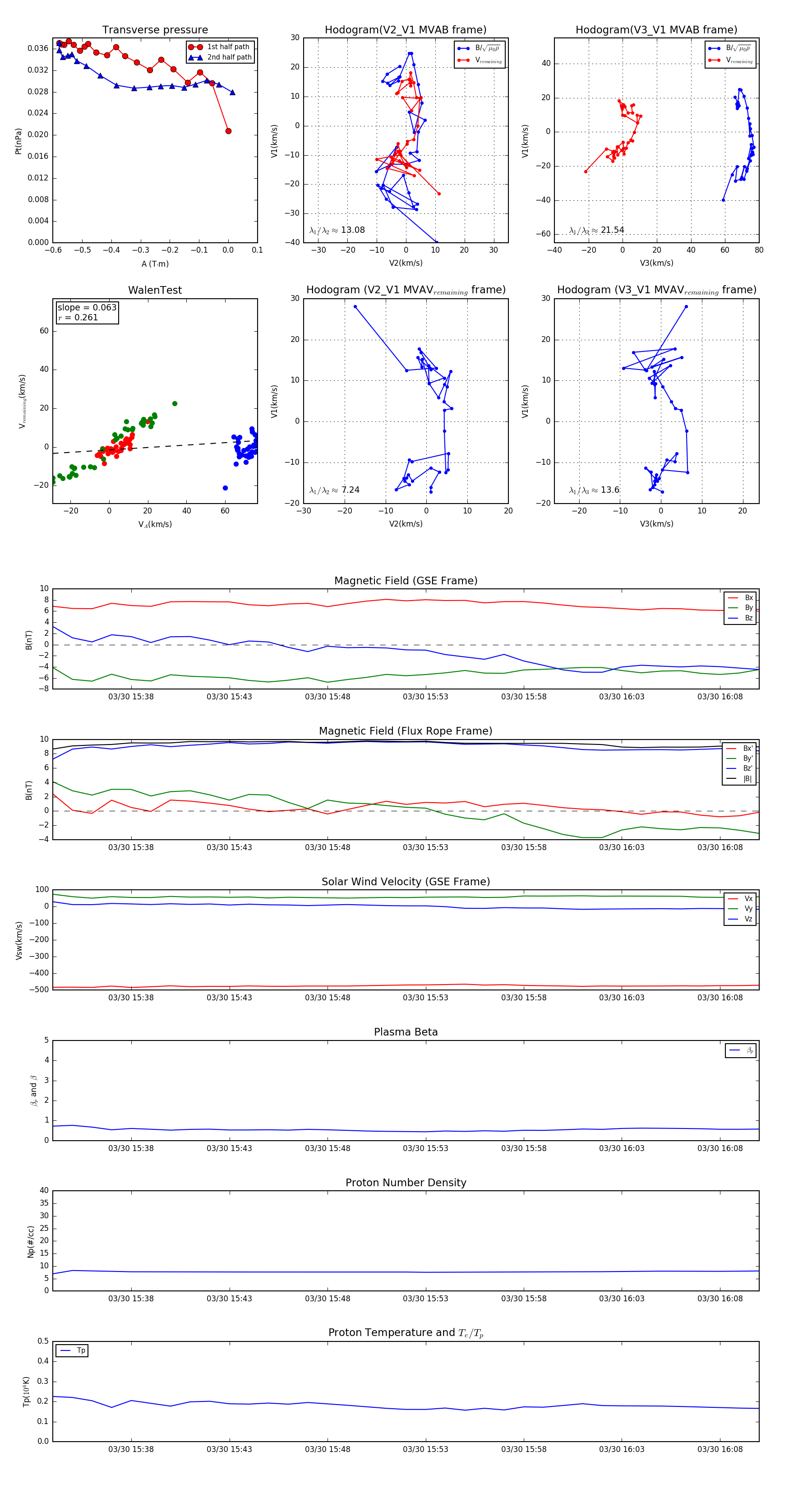Select the "Bx'" legend entry
812x1489 pixels.
(x=740, y=748)
